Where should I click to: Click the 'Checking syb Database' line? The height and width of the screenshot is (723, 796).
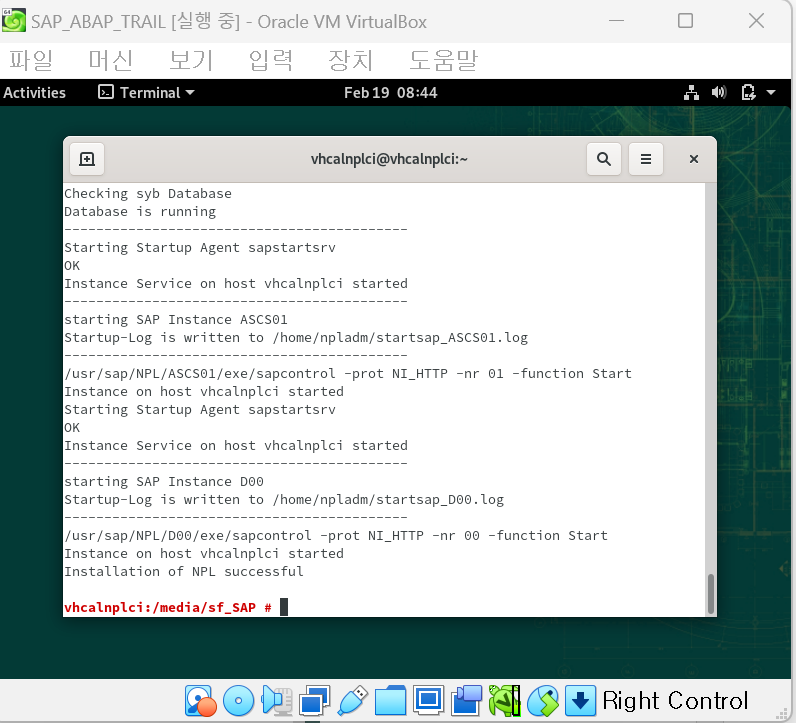(148, 193)
